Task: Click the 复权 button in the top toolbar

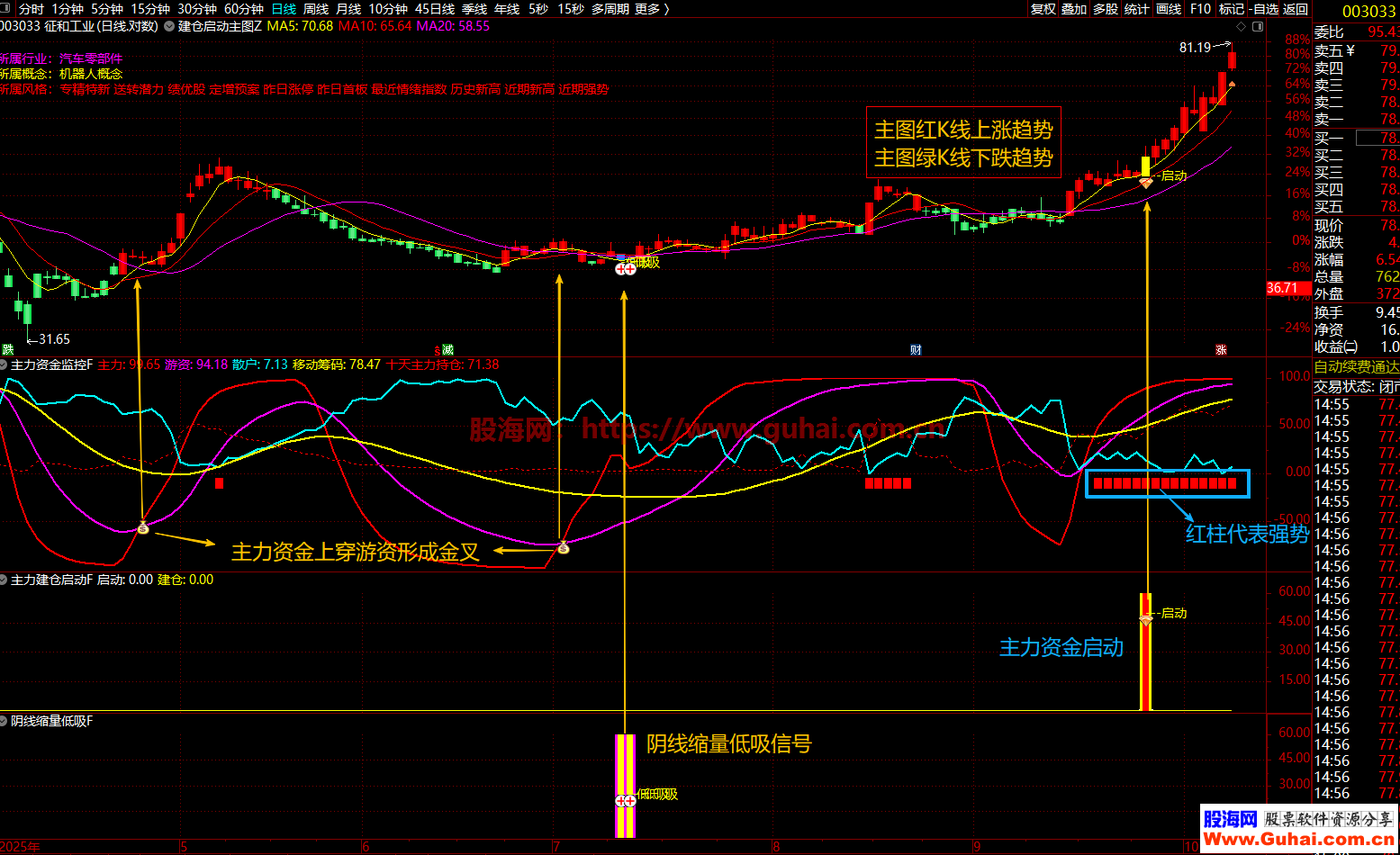Action: point(1043,9)
